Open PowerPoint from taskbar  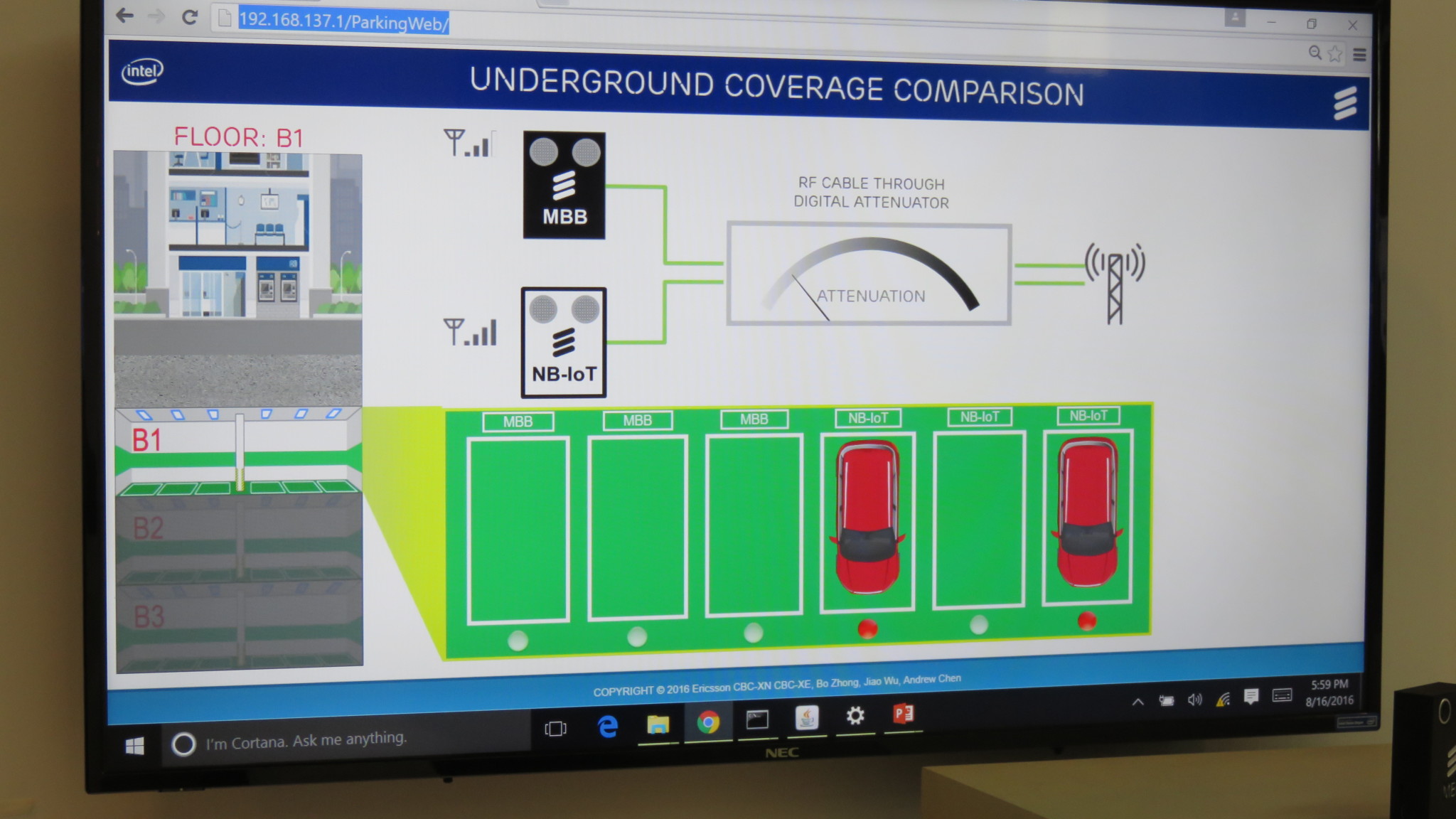pos(903,713)
